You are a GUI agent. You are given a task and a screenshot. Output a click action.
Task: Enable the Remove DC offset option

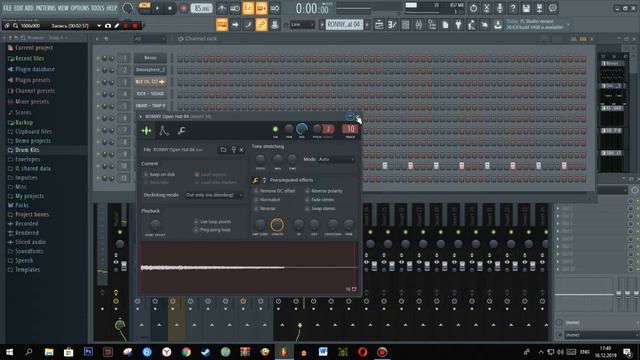point(256,191)
